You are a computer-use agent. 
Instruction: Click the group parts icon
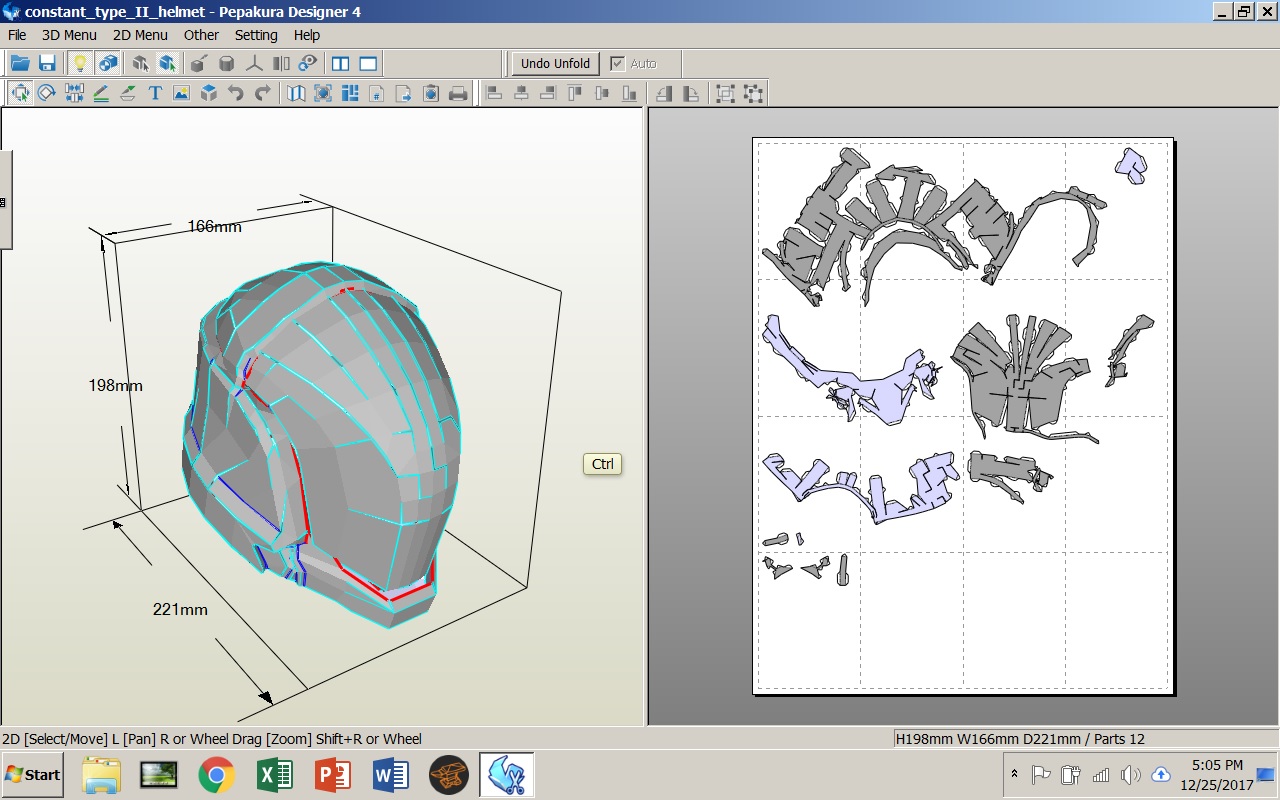pos(726,93)
